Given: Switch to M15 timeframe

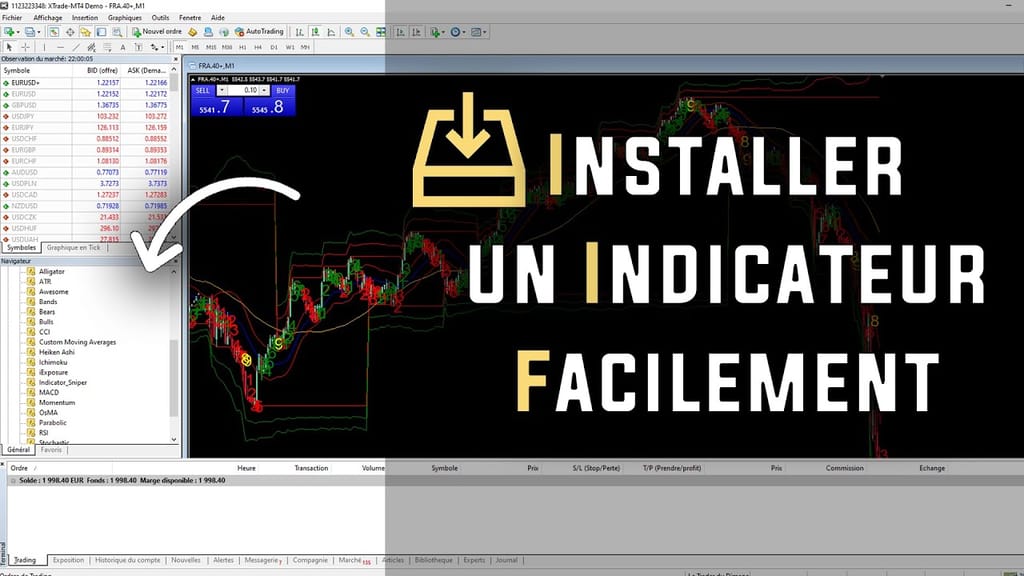Looking at the screenshot, I should pos(211,47).
